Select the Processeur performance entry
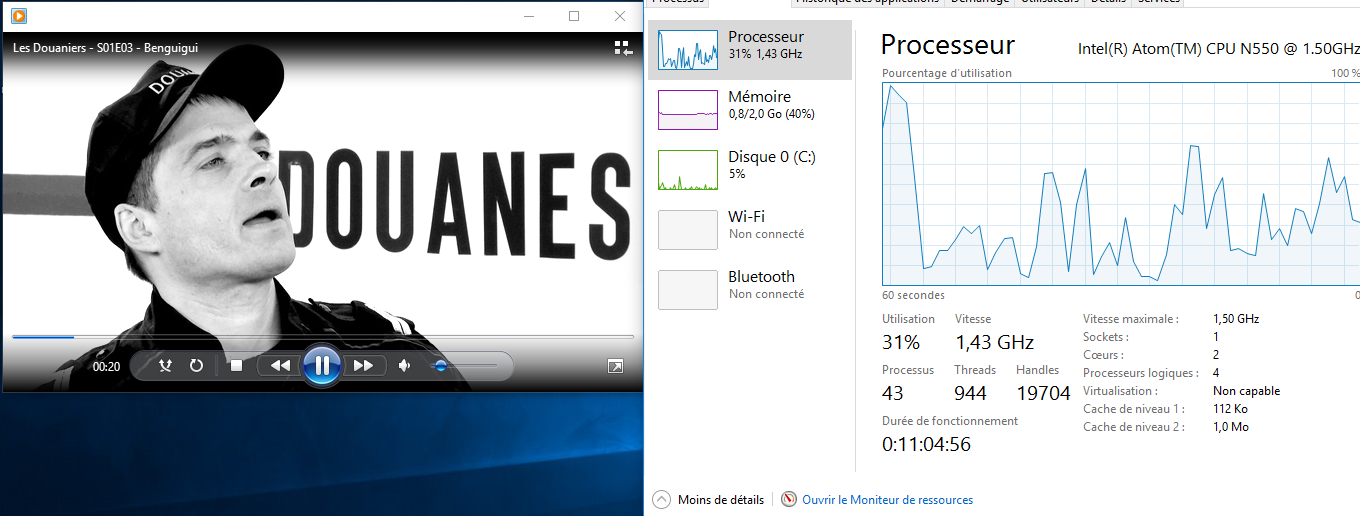The height and width of the screenshot is (516, 1360). click(x=750, y=50)
